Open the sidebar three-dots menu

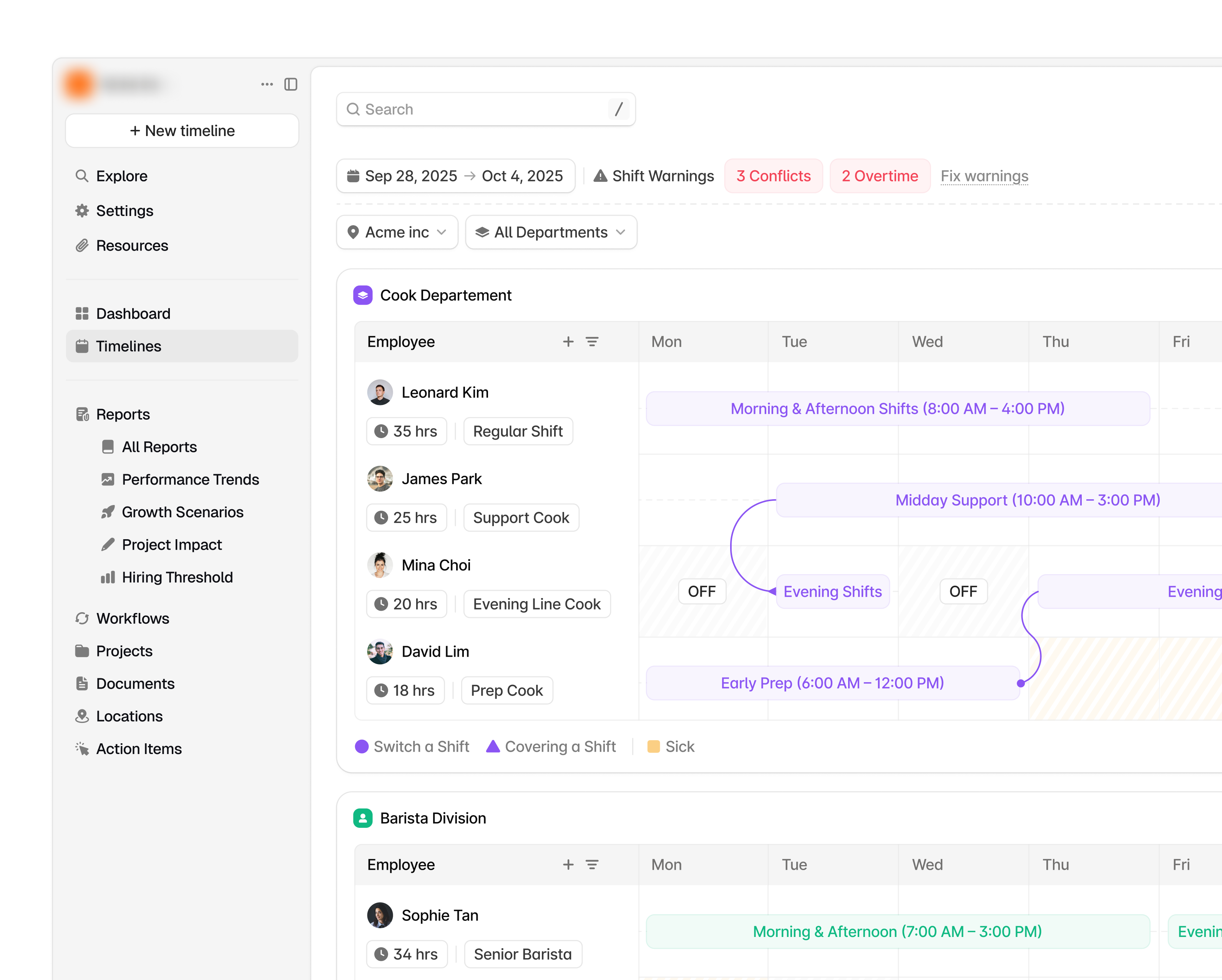(267, 85)
